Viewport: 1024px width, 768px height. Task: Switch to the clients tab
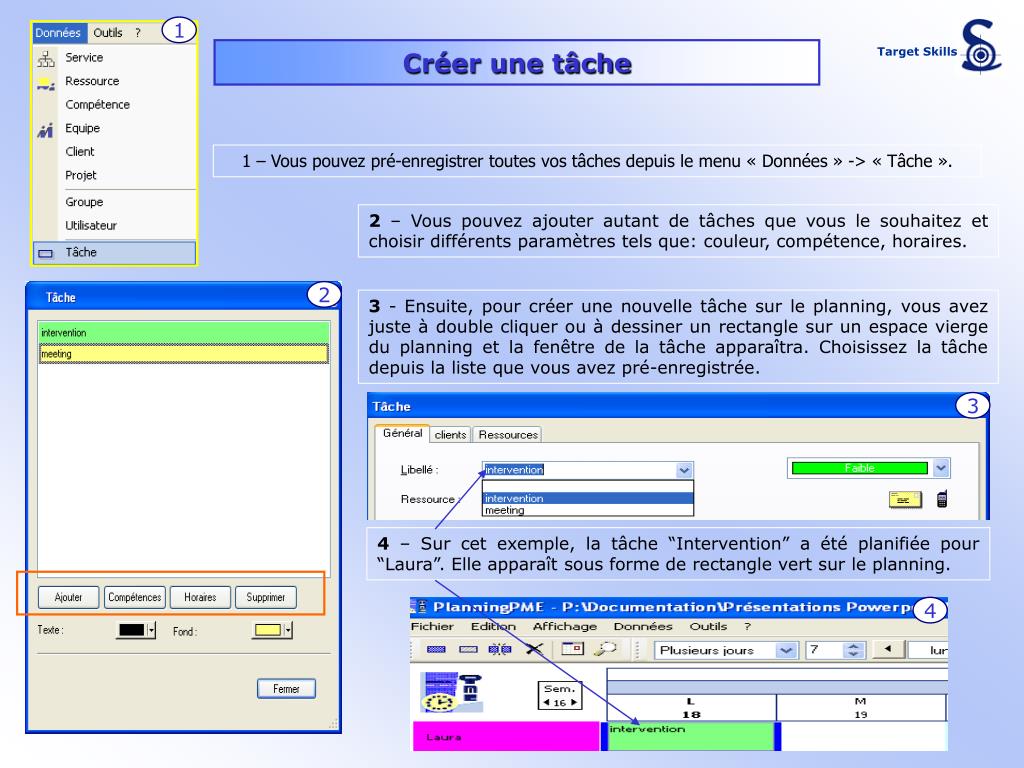(x=450, y=434)
